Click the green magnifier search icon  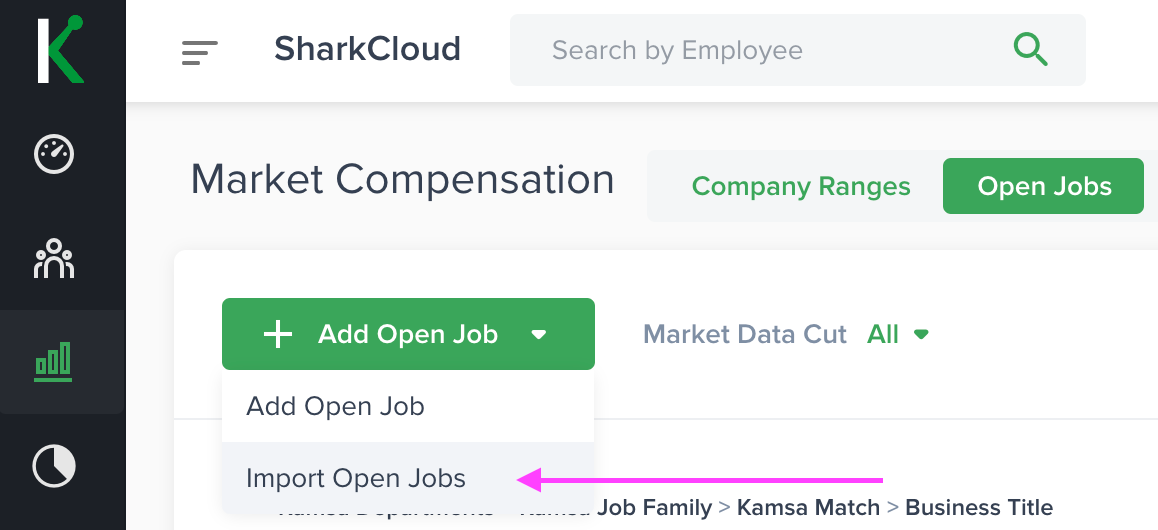pyautogui.click(x=1030, y=49)
